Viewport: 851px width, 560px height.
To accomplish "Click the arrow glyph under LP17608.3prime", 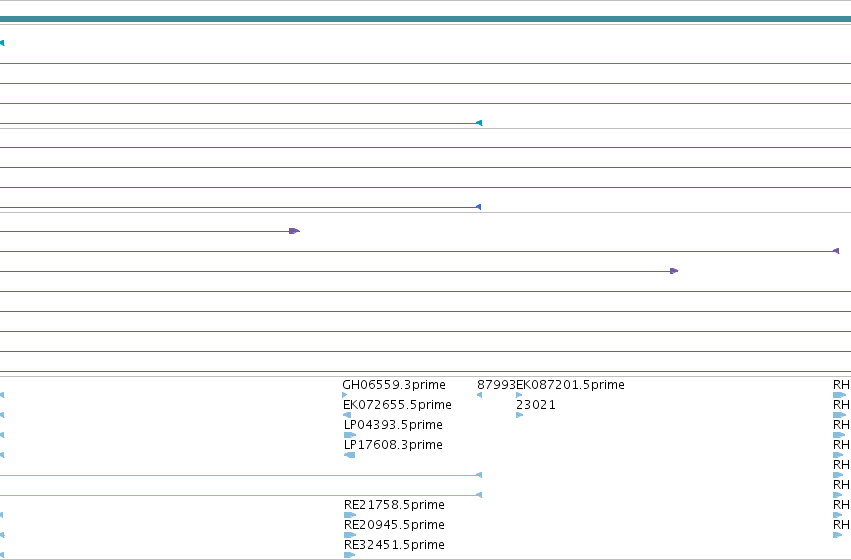I will click(350, 455).
